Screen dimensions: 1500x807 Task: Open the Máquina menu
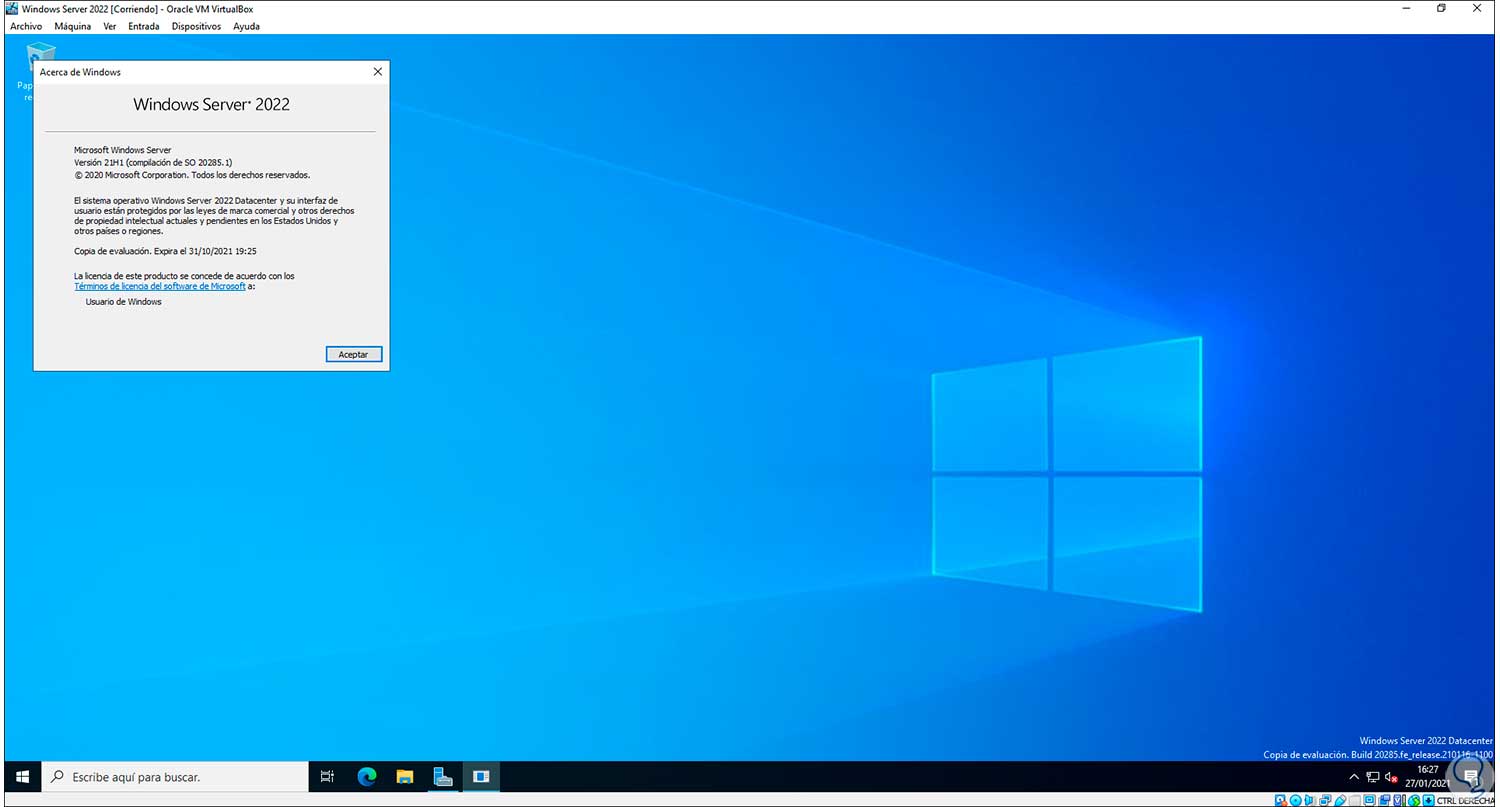click(72, 26)
